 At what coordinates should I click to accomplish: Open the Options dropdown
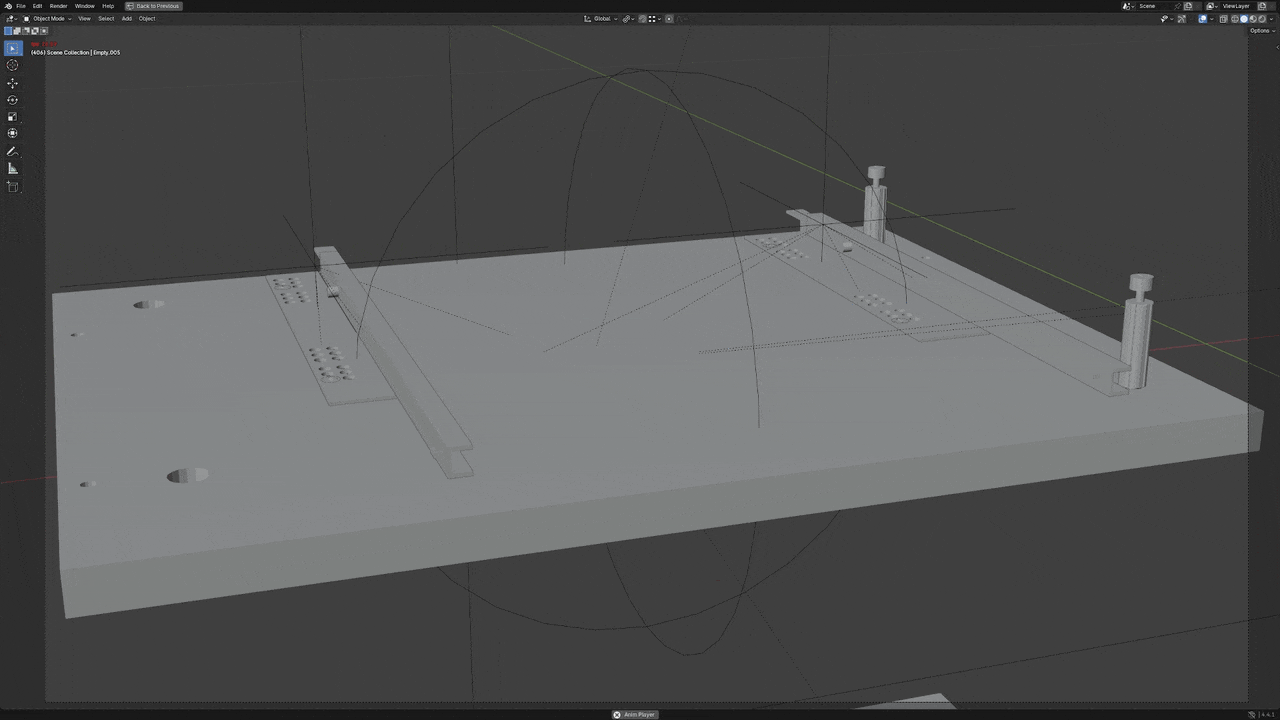(x=1259, y=31)
